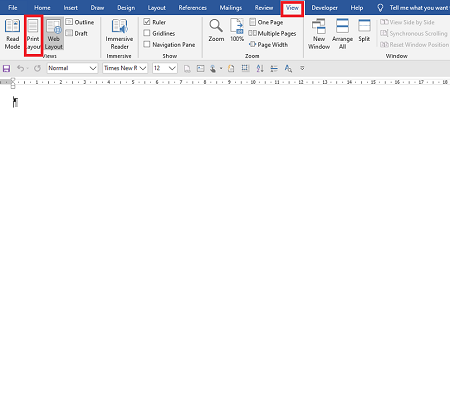450x415 pixels.
Task: Switch to the Insert tab
Action: point(71,8)
